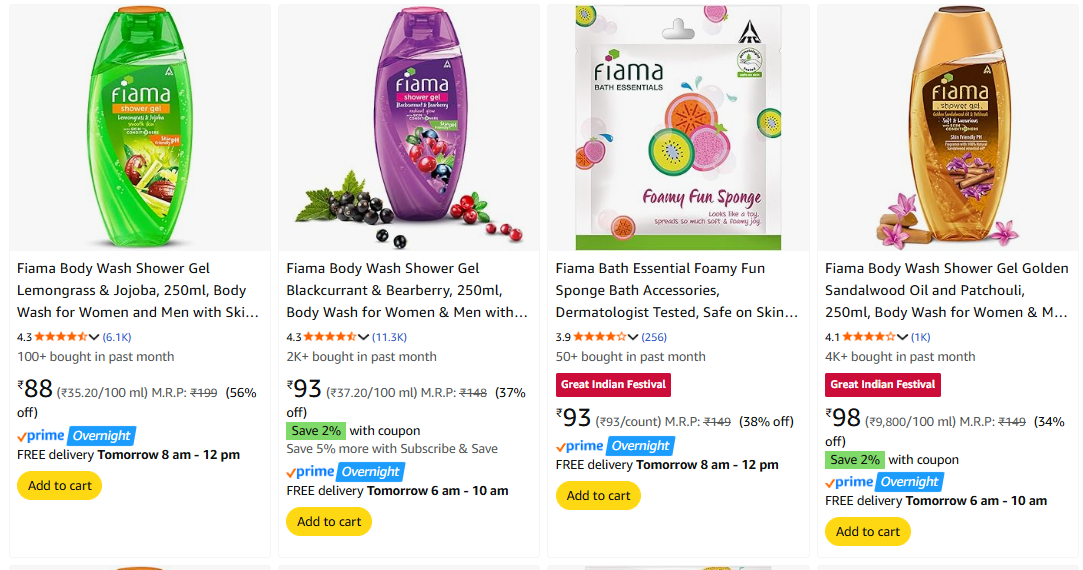Expand star rating popover for Blackcurrant & Bearberry gel
The width and height of the screenshot is (1083, 570).
(364, 337)
